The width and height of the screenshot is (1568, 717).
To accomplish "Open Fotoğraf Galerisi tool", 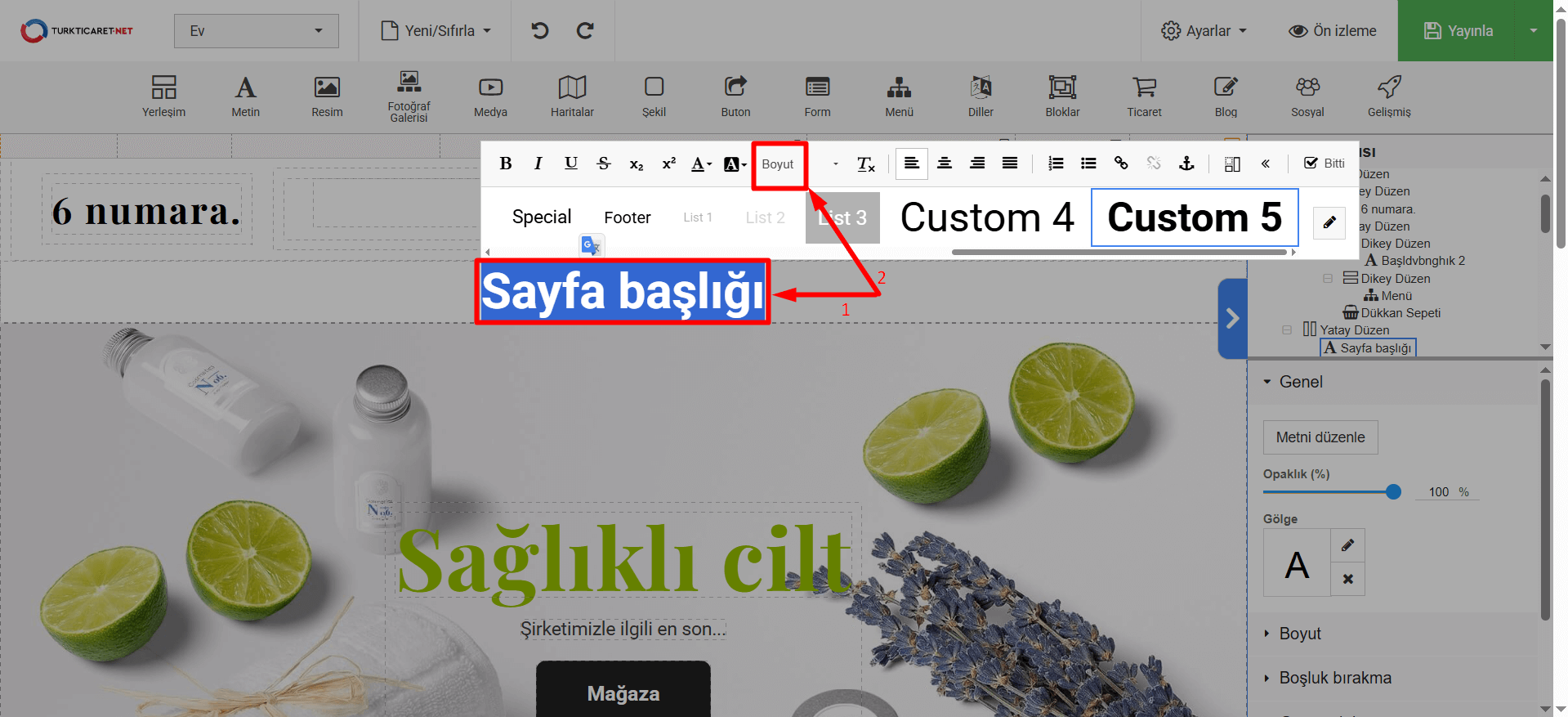I will [409, 96].
